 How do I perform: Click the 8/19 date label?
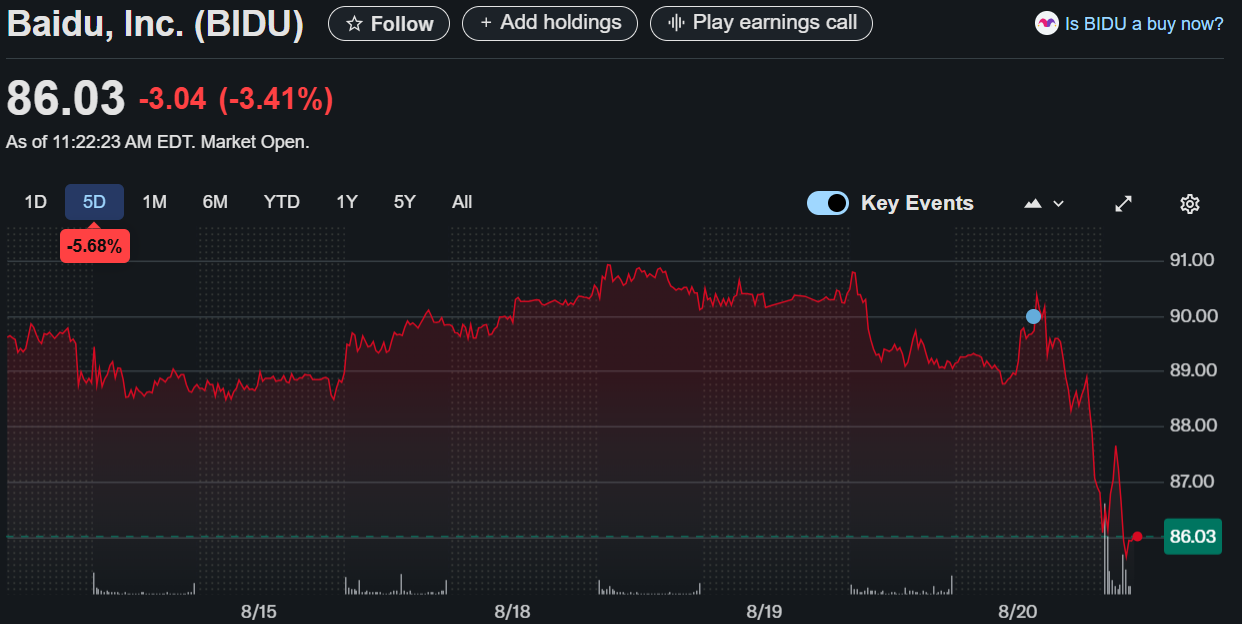coord(764,610)
